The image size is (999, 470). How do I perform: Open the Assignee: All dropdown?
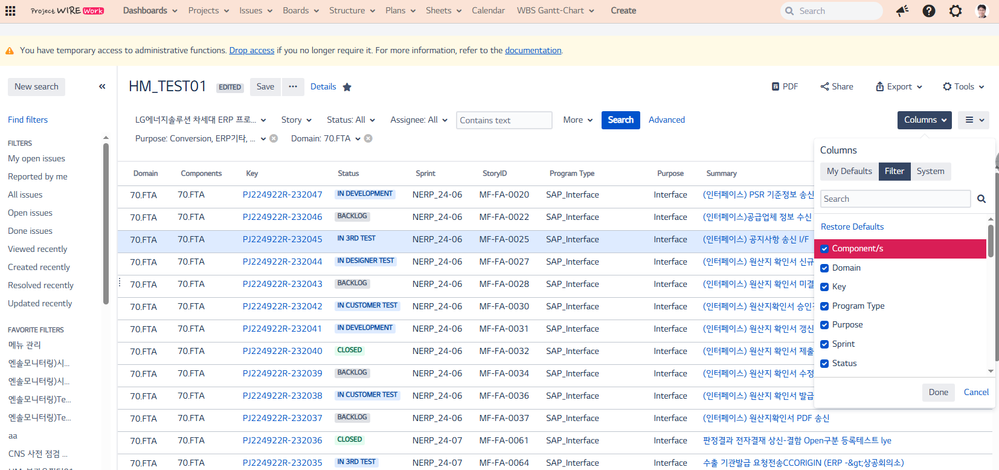pos(419,120)
